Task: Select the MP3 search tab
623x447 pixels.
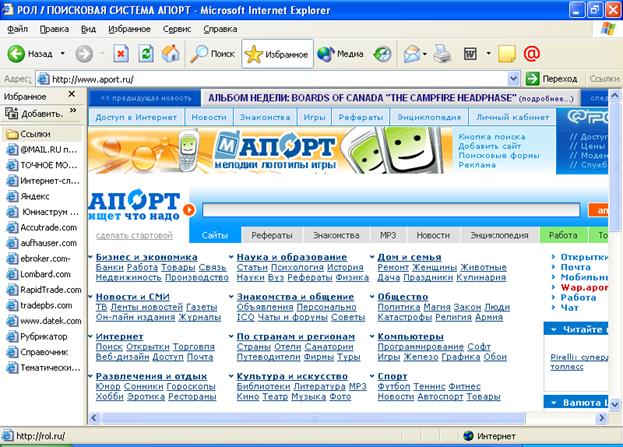Action: point(388,235)
